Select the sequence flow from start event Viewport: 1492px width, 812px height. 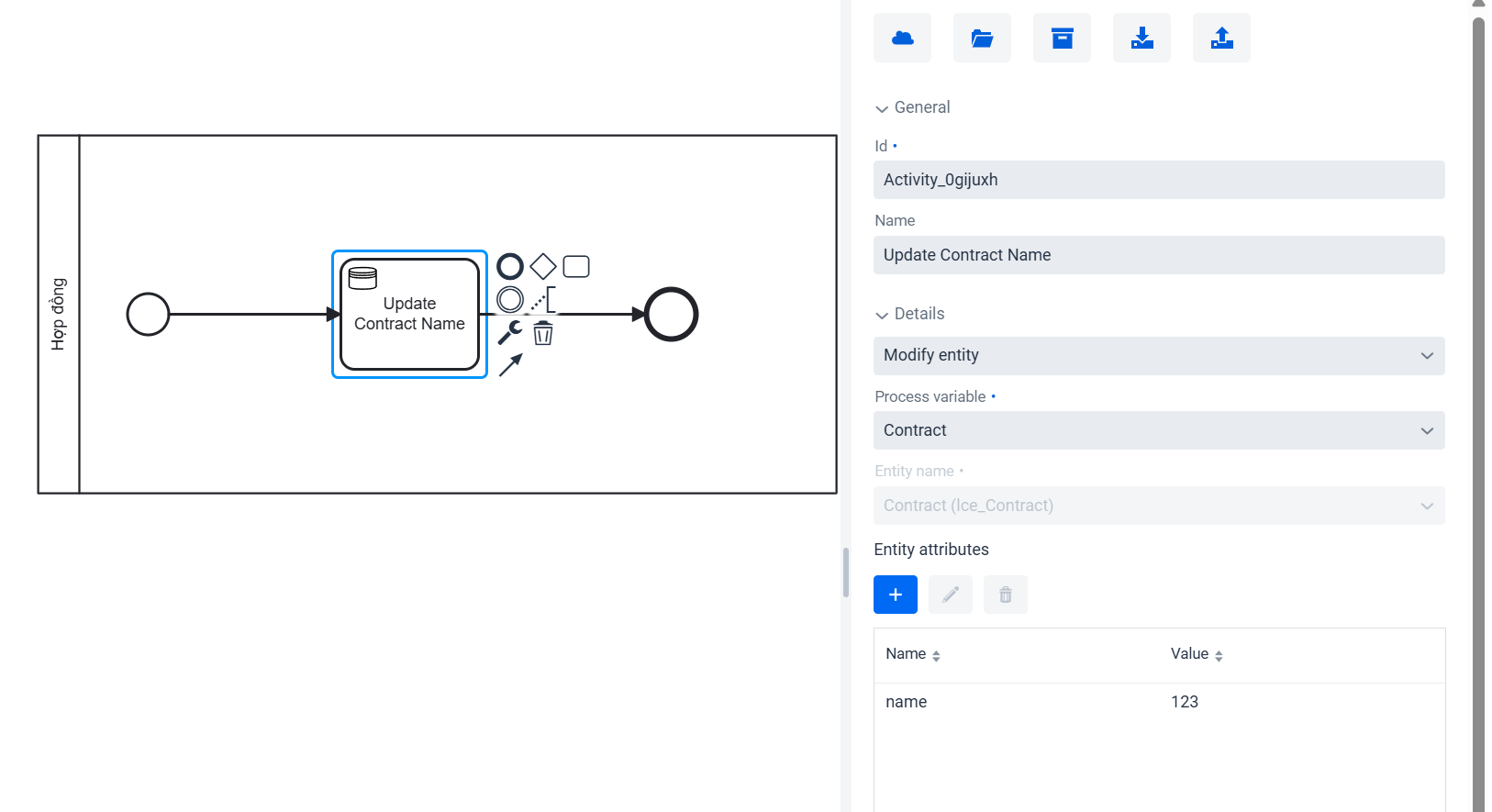[x=255, y=314]
